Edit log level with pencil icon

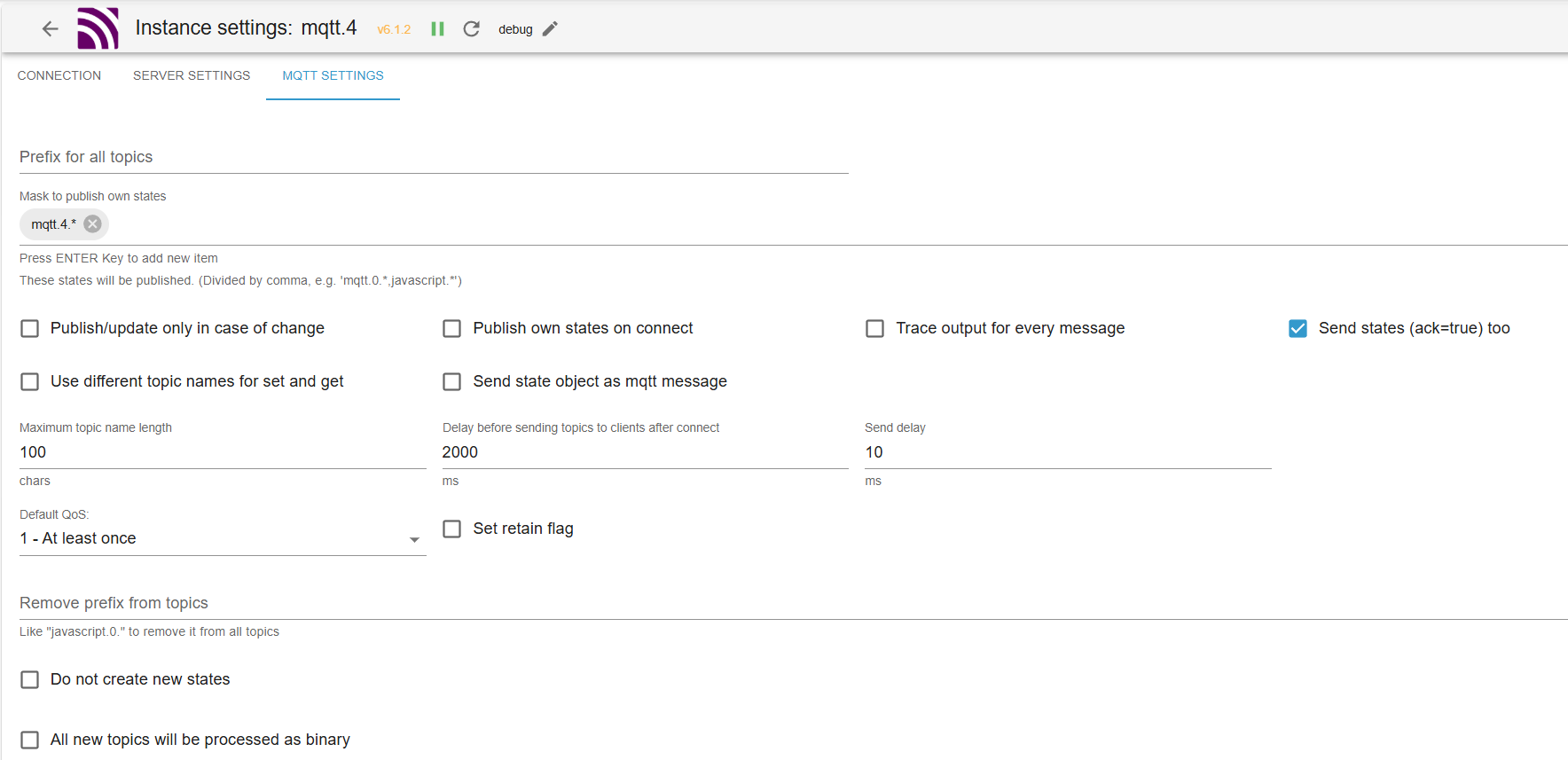[551, 29]
